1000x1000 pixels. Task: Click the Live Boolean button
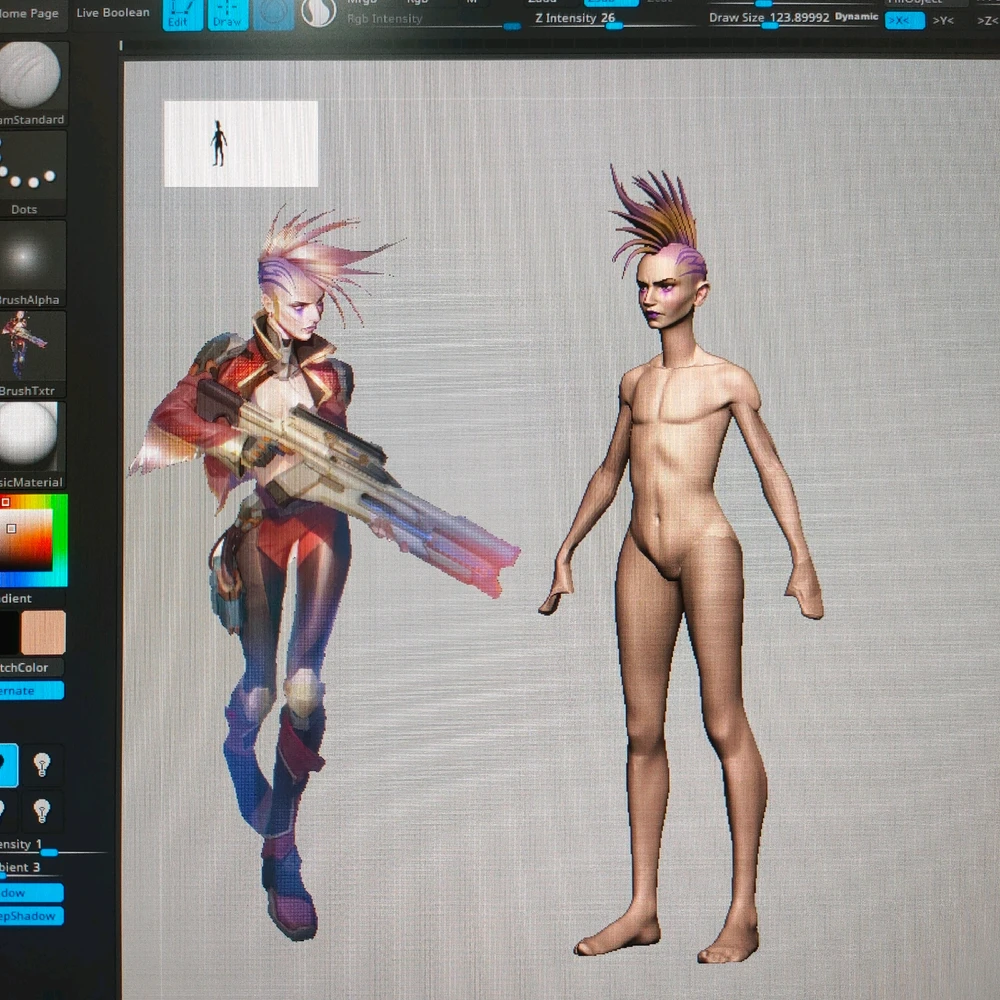[x=113, y=13]
